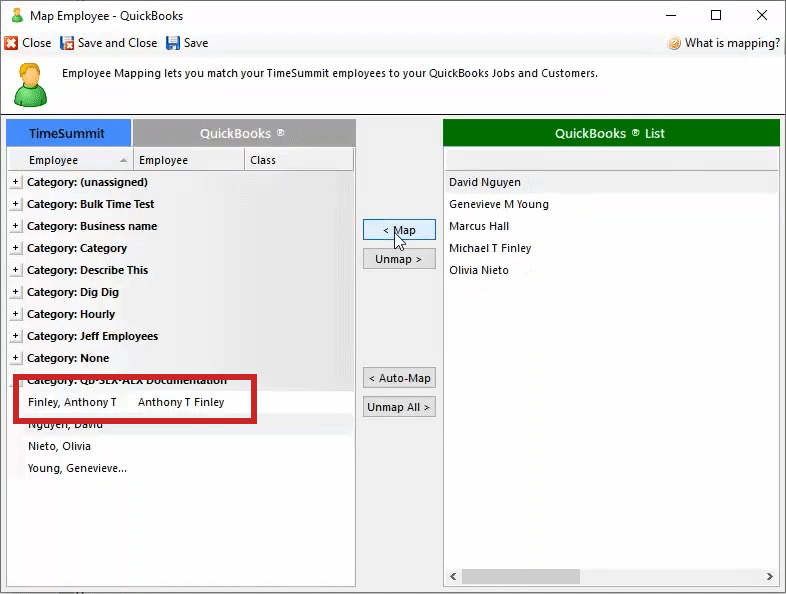786x594 pixels.
Task: Select the gray QuickBooks header tab
Action: [x=244, y=133]
